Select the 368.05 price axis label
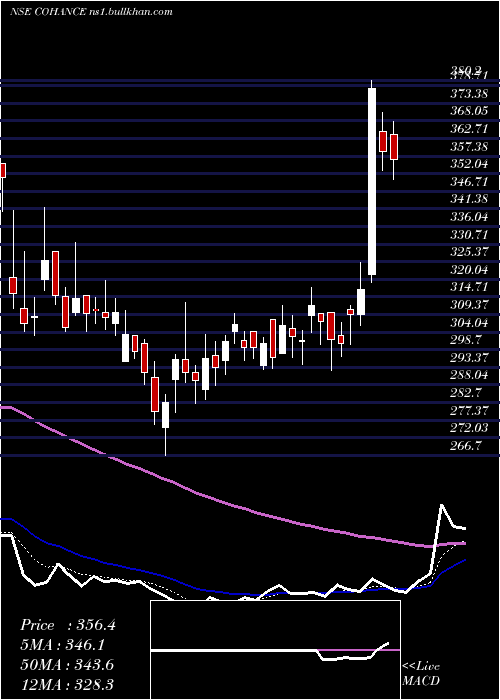 point(469,111)
